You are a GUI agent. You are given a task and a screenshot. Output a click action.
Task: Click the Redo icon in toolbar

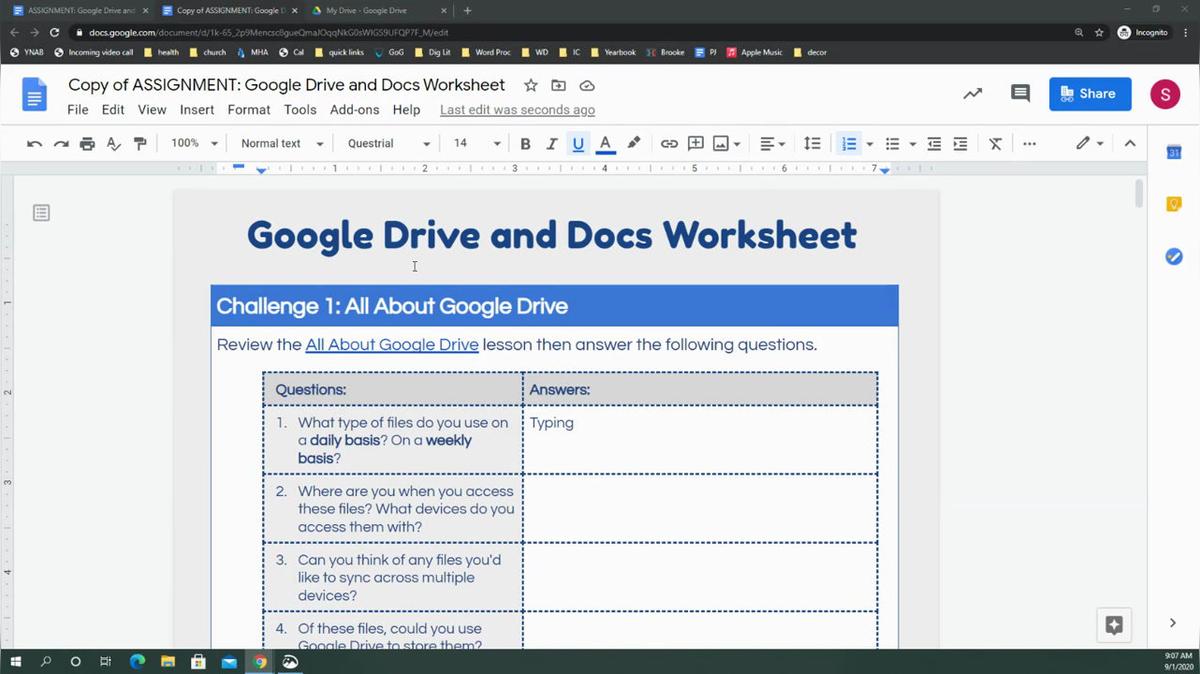[61, 144]
